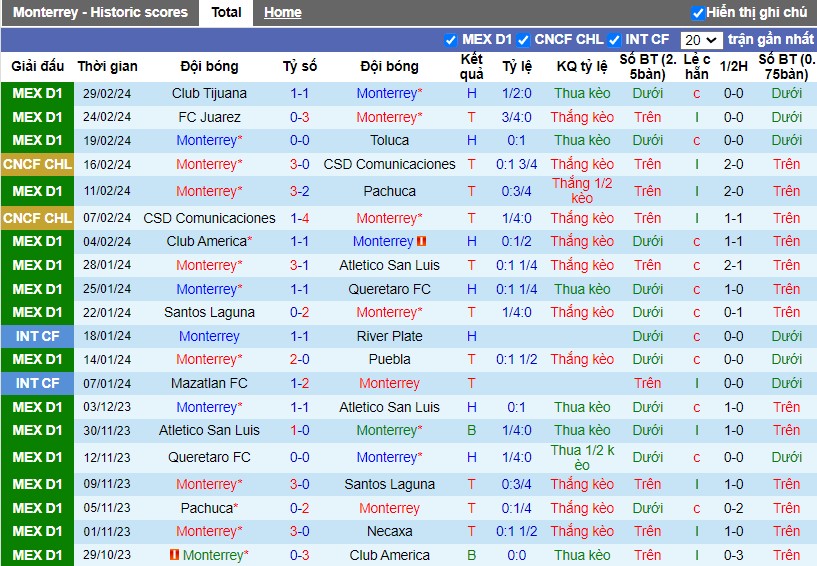This screenshot has height=566, width=817.
Task: Click Necaxa team name
Action: coord(389,531)
